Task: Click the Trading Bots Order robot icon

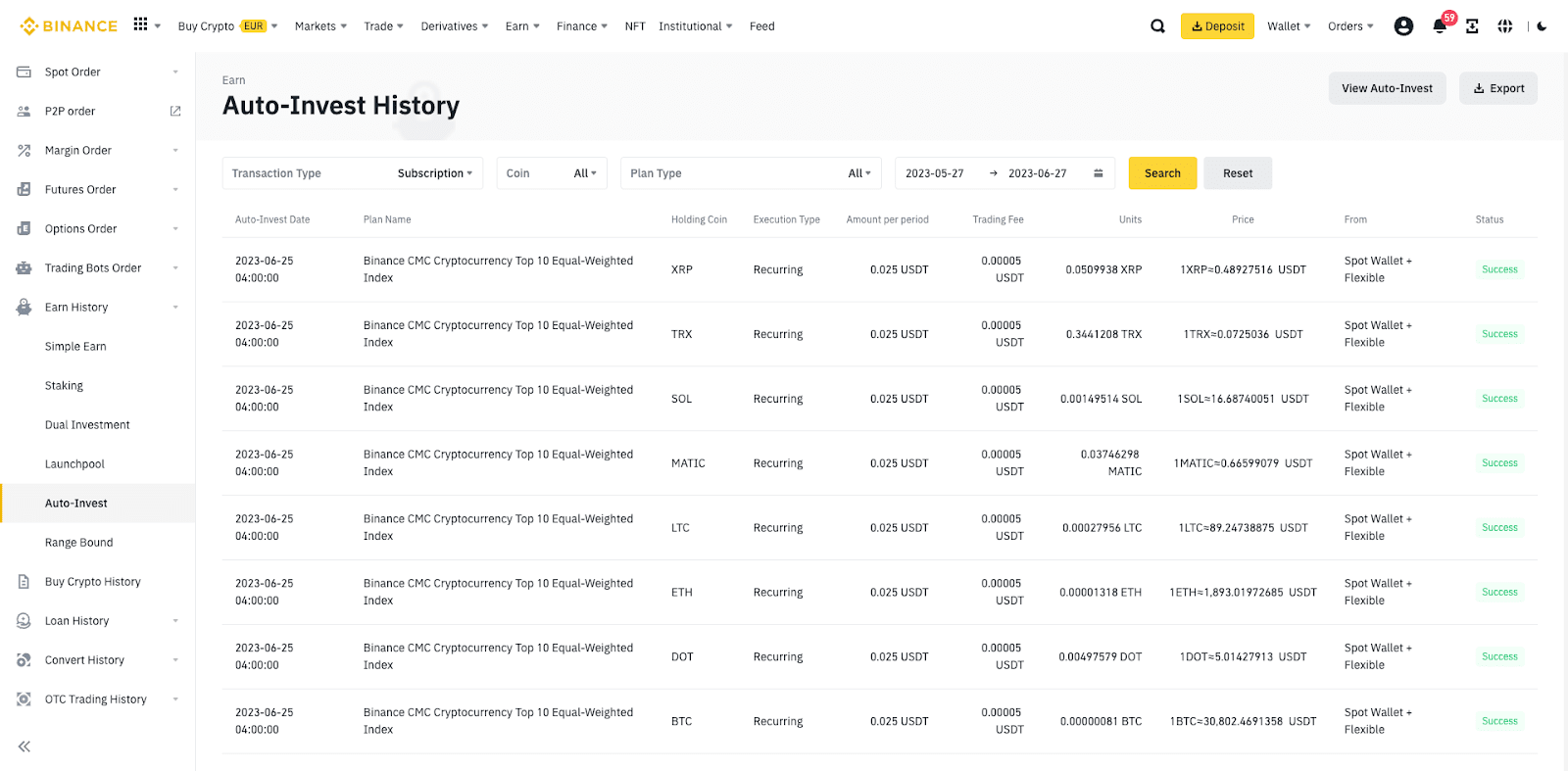Action: (x=24, y=267)
